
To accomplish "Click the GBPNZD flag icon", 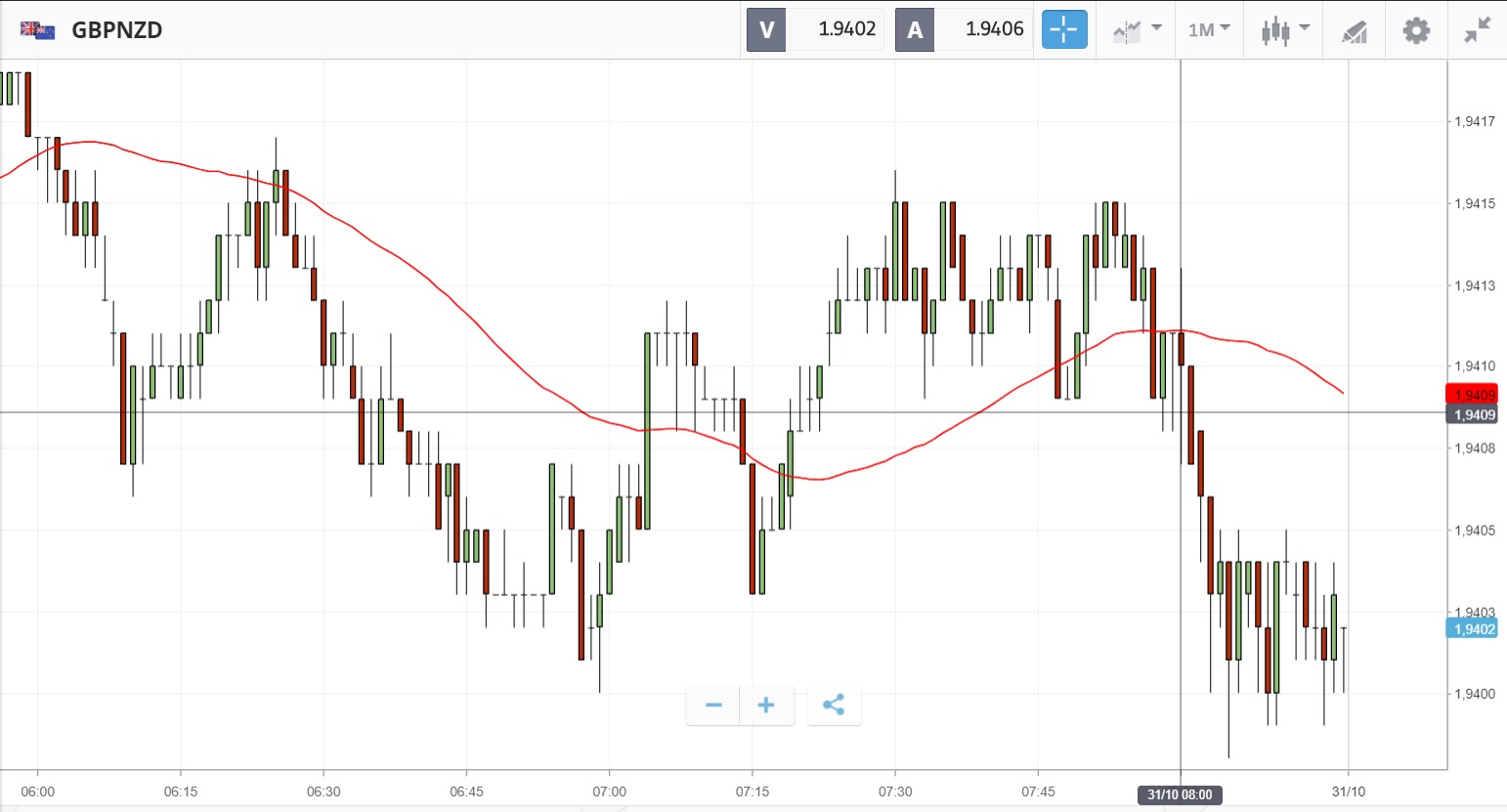I will [x=37, y=30].
